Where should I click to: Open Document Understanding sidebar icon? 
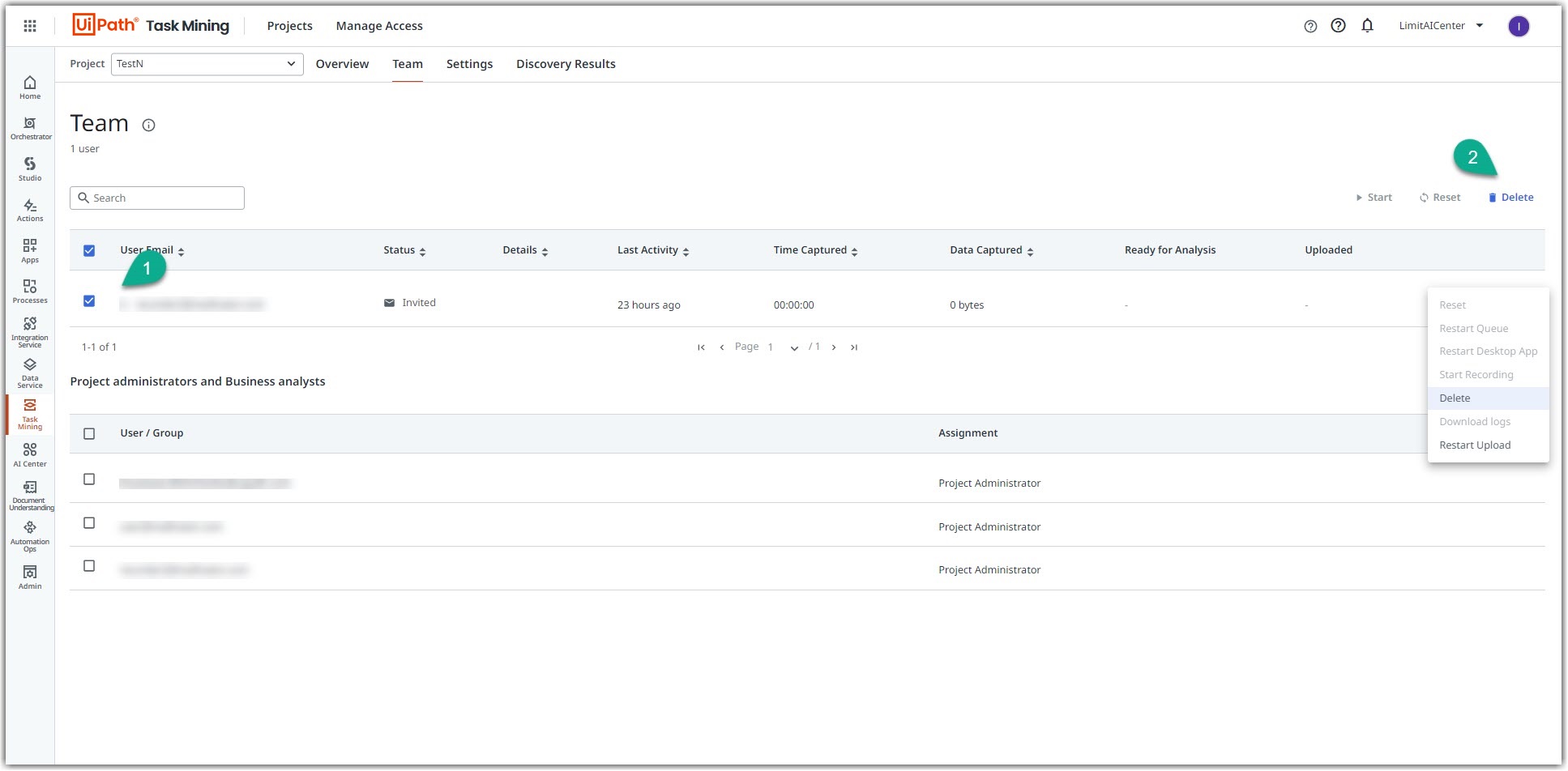pos(30,495)
